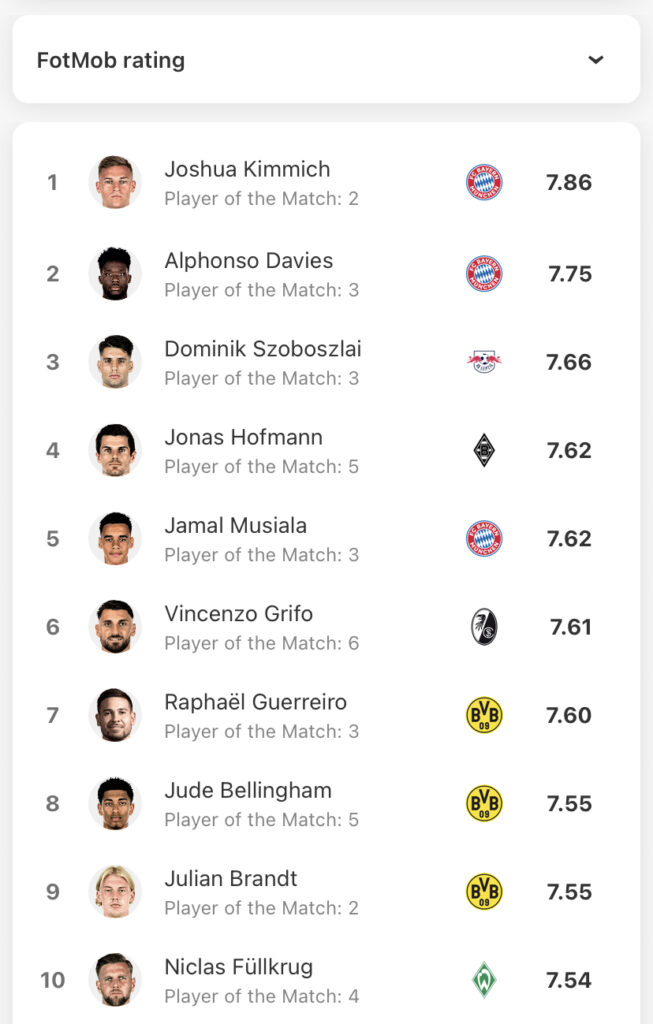Image resolution: width=653 pixels, height=1024 pixels.
Task: Click SC Freiburg crest beside Vincenzo Grifo
Action: point(484,627)
